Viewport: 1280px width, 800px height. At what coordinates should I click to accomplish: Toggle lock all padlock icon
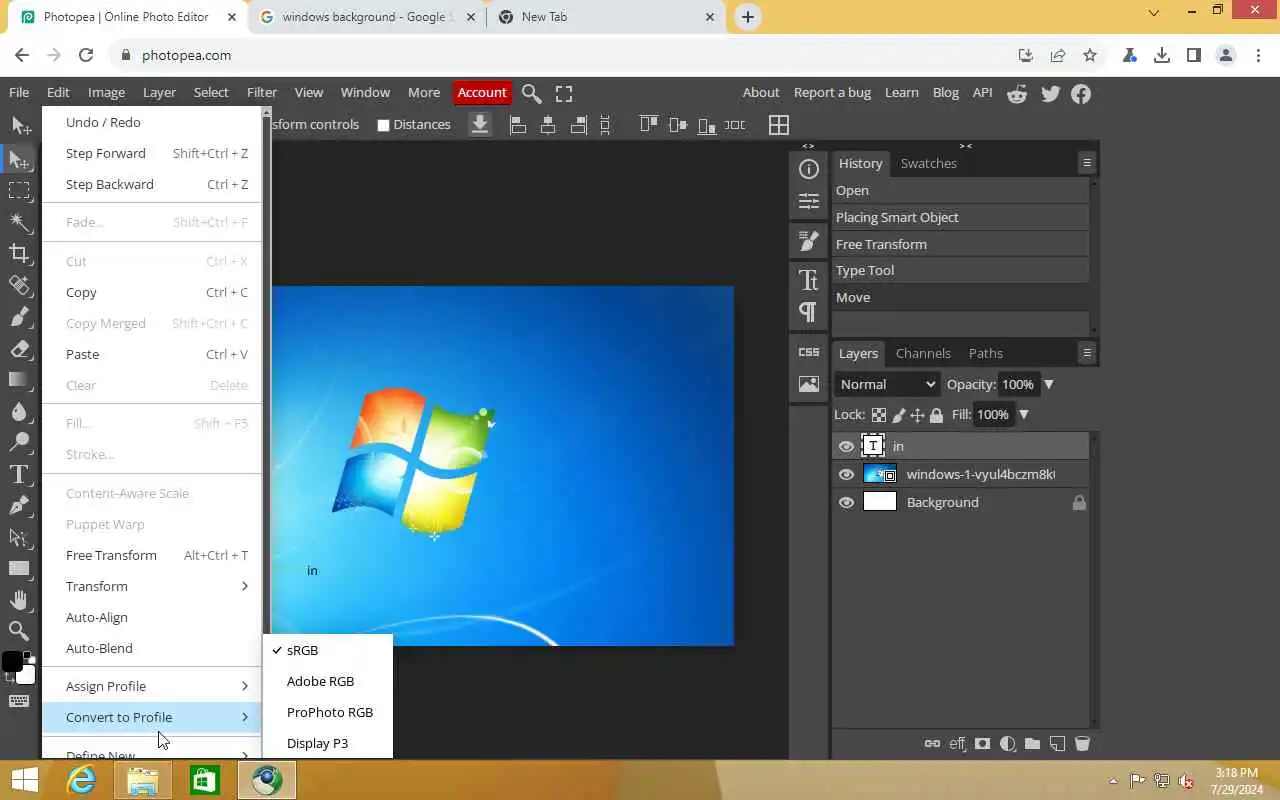(936, 414)
